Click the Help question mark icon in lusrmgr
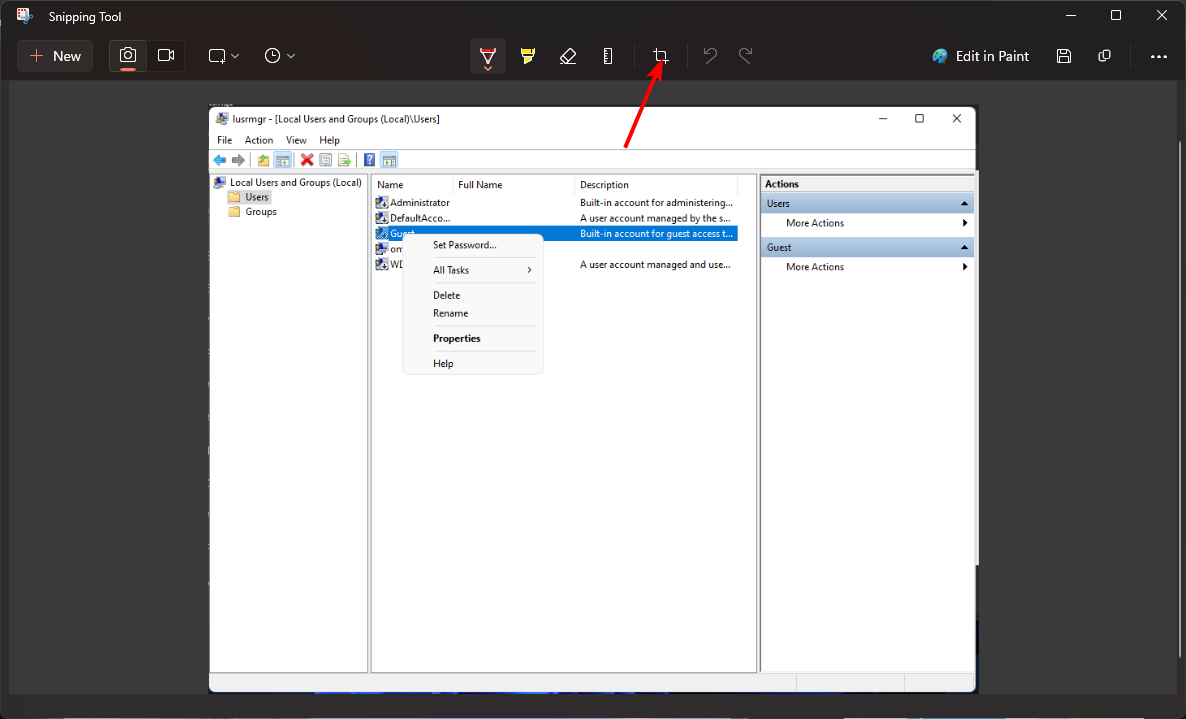This screenshot has width=1186, height=719. point(369,159)
